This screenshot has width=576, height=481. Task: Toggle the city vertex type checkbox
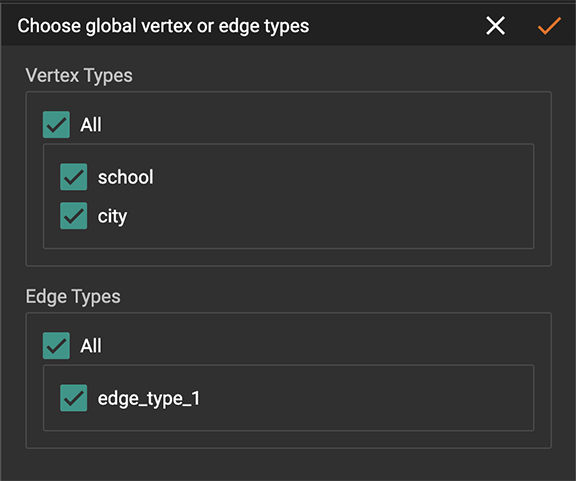tap(73, 216)
